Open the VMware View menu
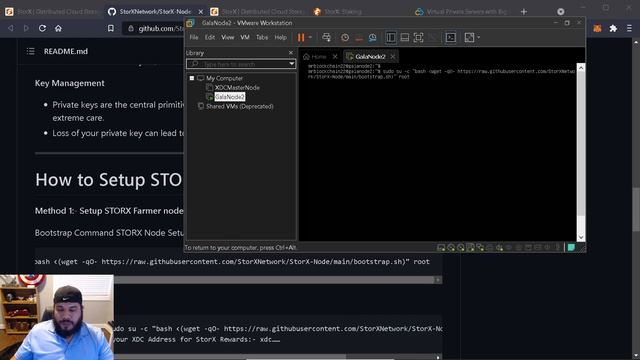640x360 pixels. (228, 37)
